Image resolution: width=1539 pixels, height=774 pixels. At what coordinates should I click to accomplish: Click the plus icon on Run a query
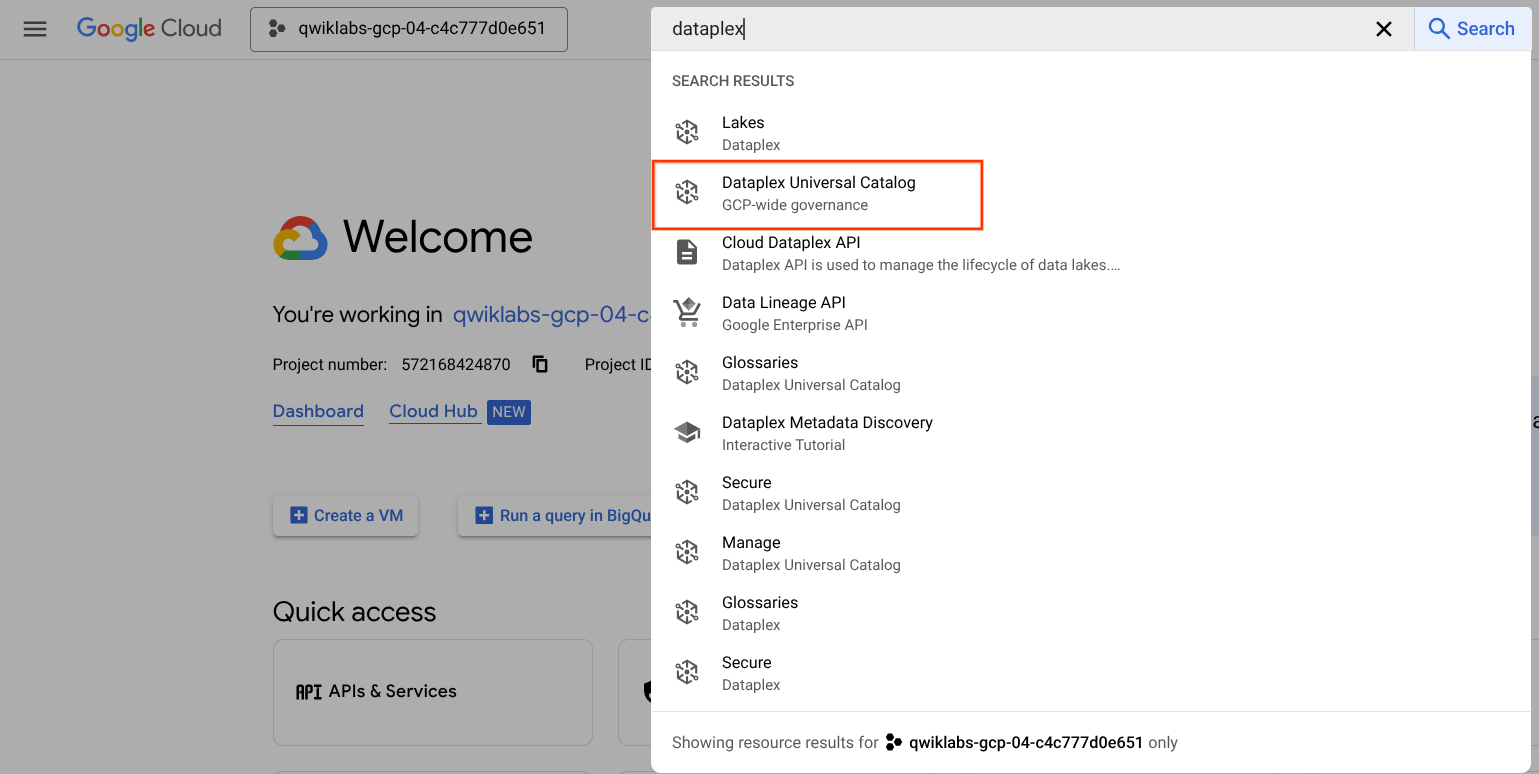tap(484, 516)
